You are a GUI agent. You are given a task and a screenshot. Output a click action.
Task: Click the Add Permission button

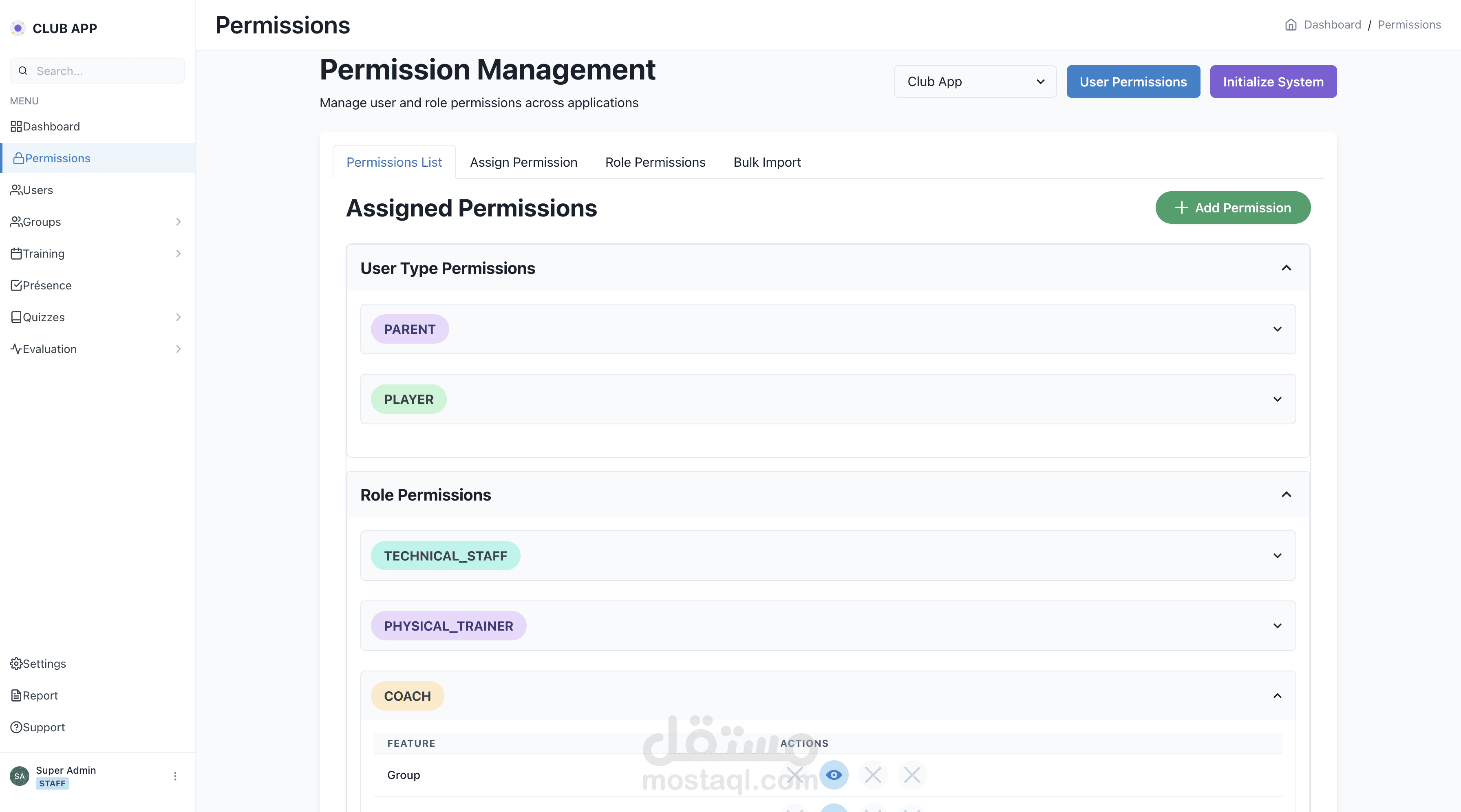point(1233,207)
